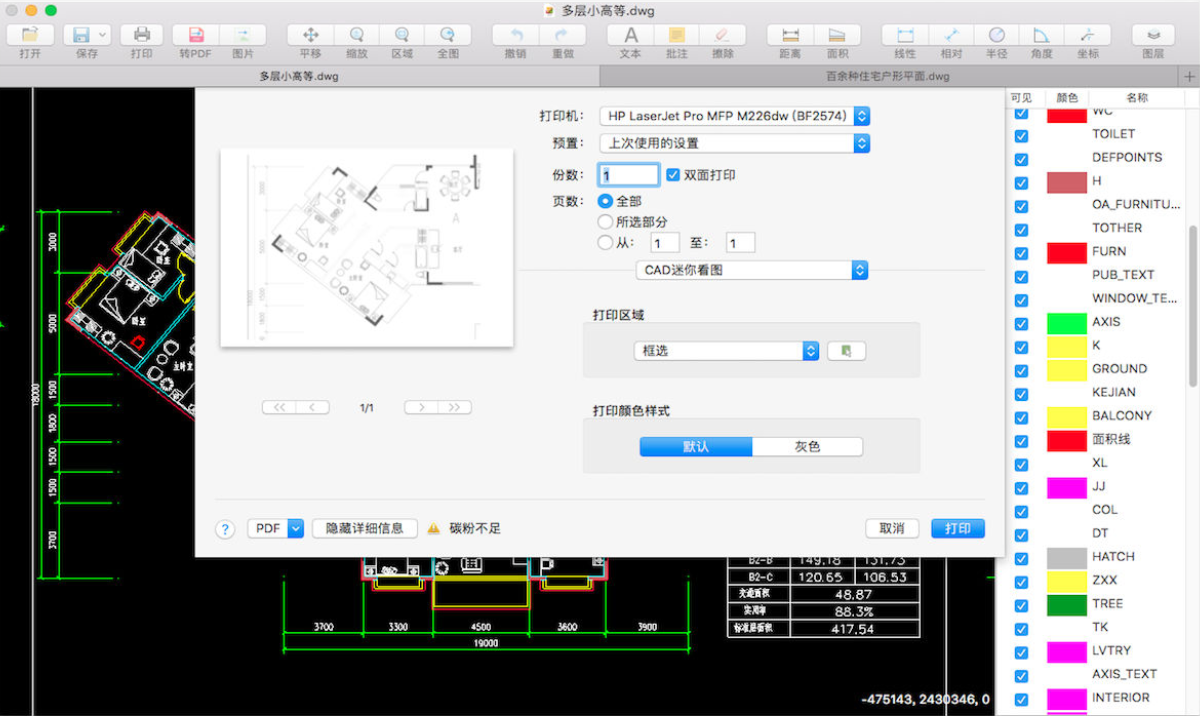The width and height of the screenshot is (1200, 716).
Task: Click the green AXIS layer color swatch
Action: (x=1067, y=323)
